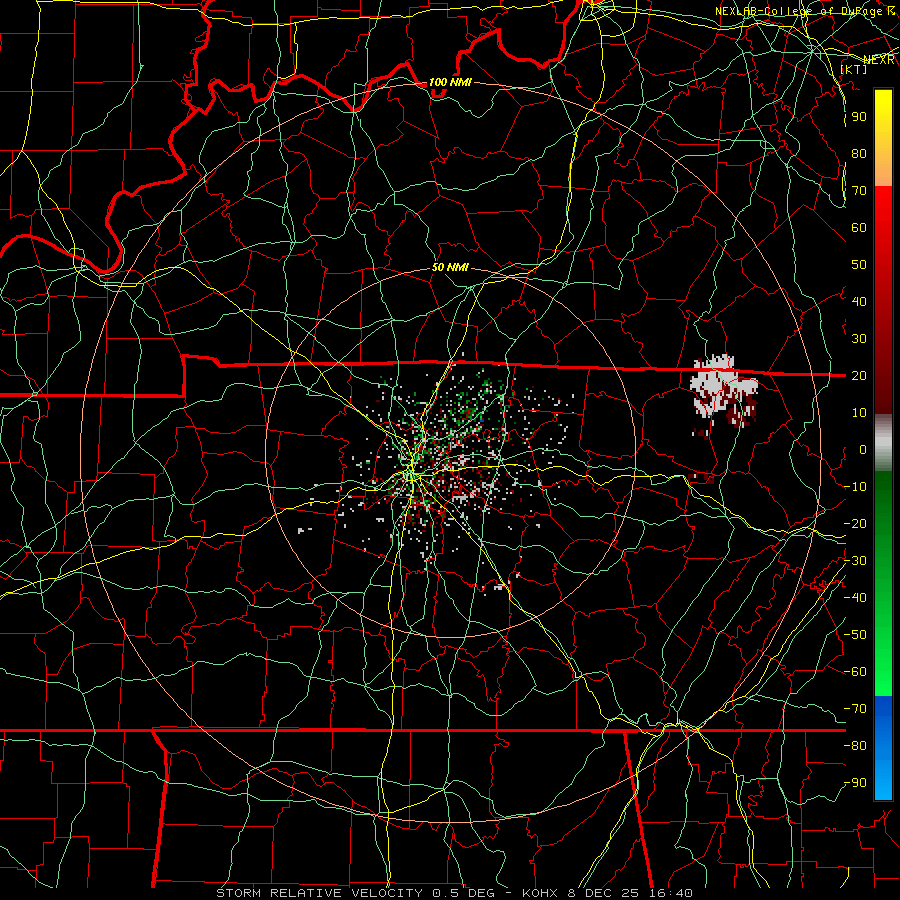Click the "80" label on the velocity scale
Screen dimensions: 900x900
859,153
